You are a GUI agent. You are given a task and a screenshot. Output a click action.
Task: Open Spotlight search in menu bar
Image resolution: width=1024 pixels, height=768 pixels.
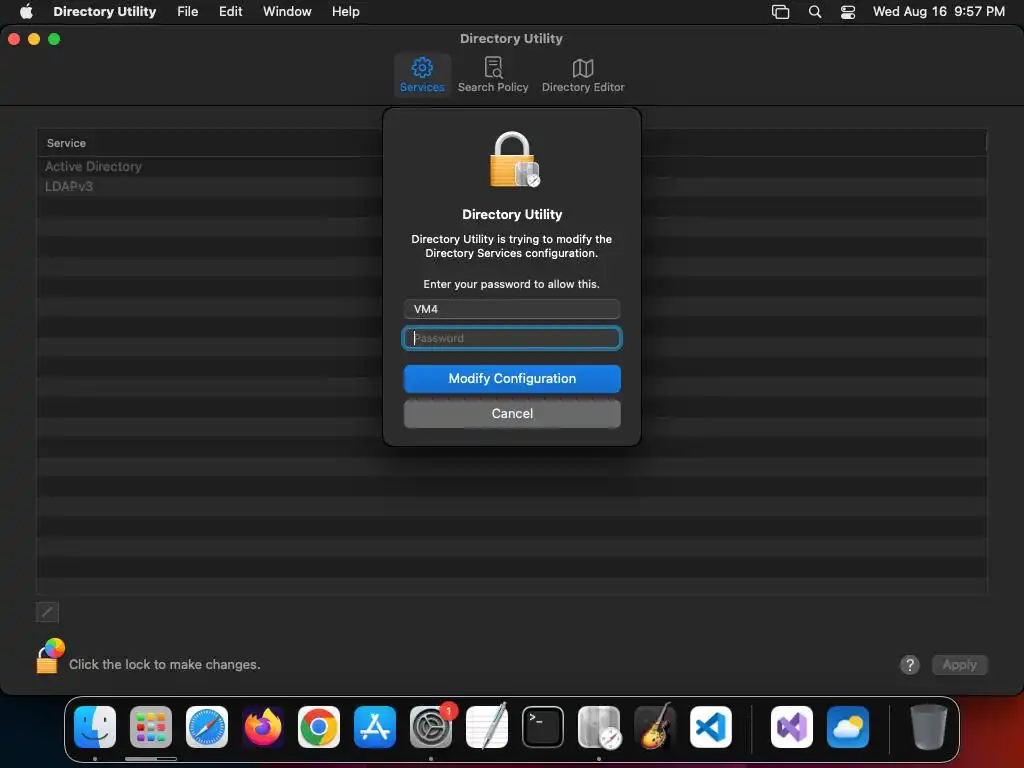tap(815, 12)
